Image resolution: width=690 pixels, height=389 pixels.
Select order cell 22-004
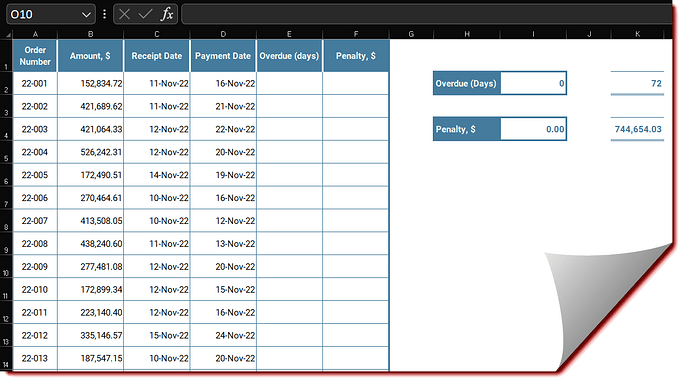tap(35, 152)
